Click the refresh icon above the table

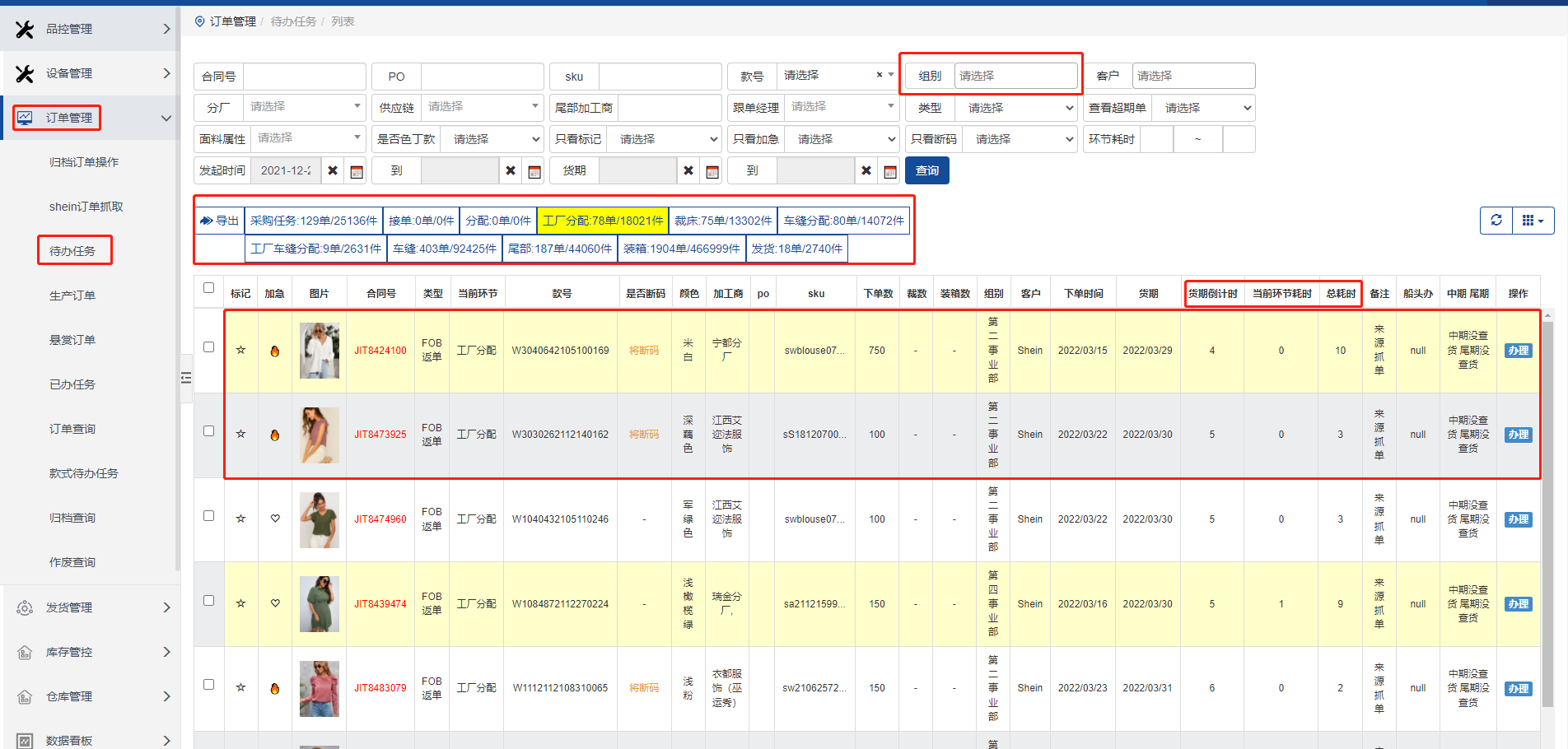click(x=1496, y=221)
